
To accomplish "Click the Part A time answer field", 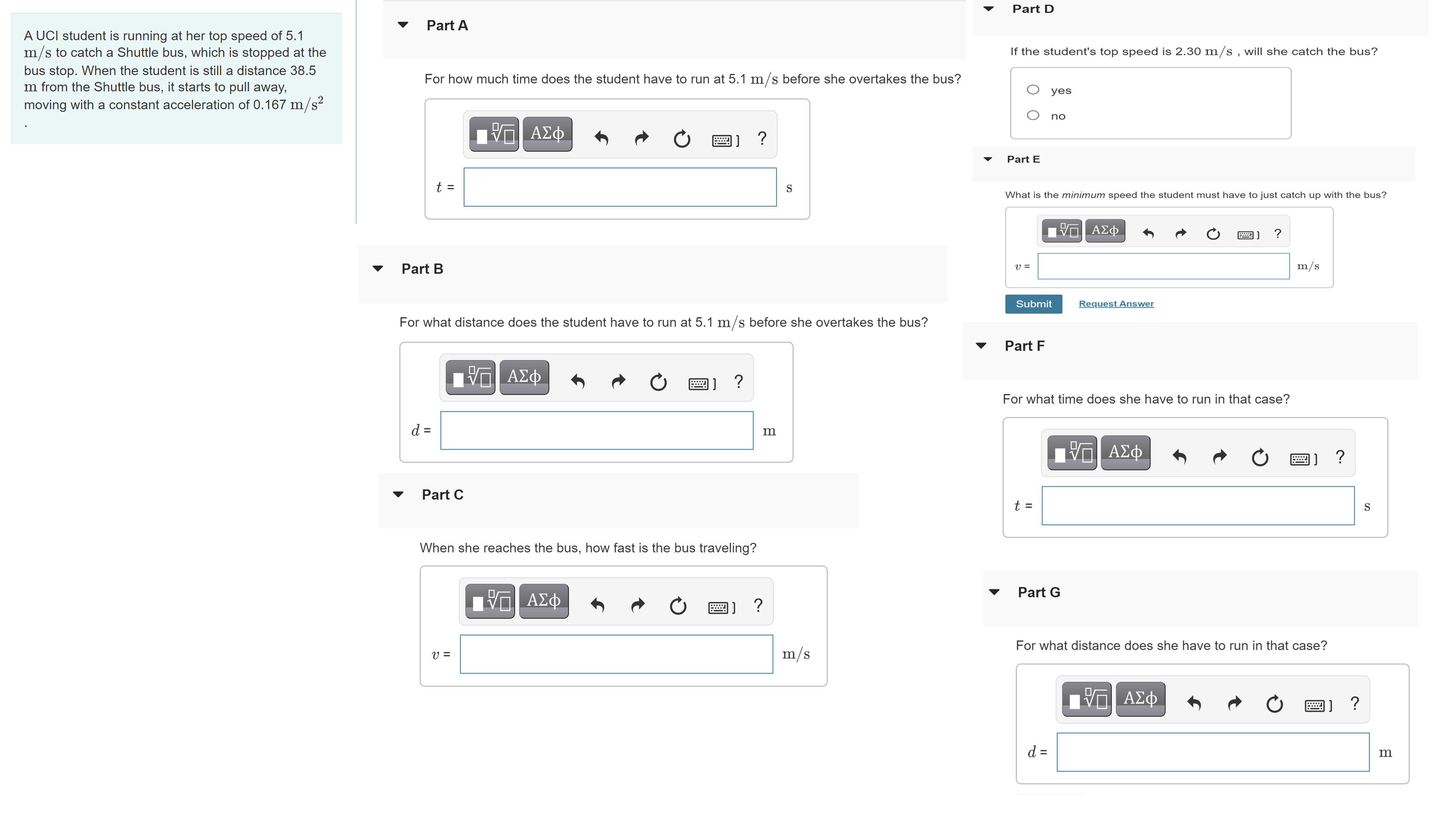I will [620, 187].
